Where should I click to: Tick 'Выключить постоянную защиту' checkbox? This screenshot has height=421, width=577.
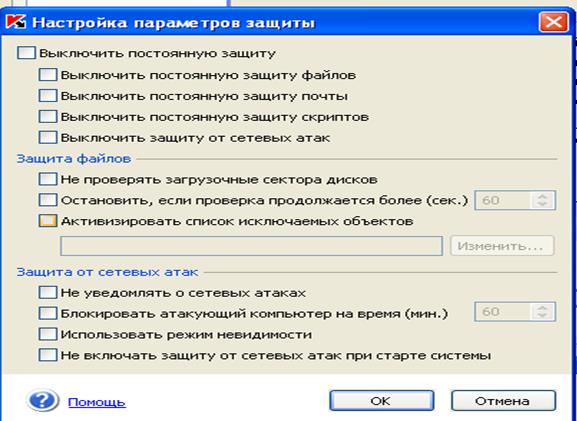point(26,53)
